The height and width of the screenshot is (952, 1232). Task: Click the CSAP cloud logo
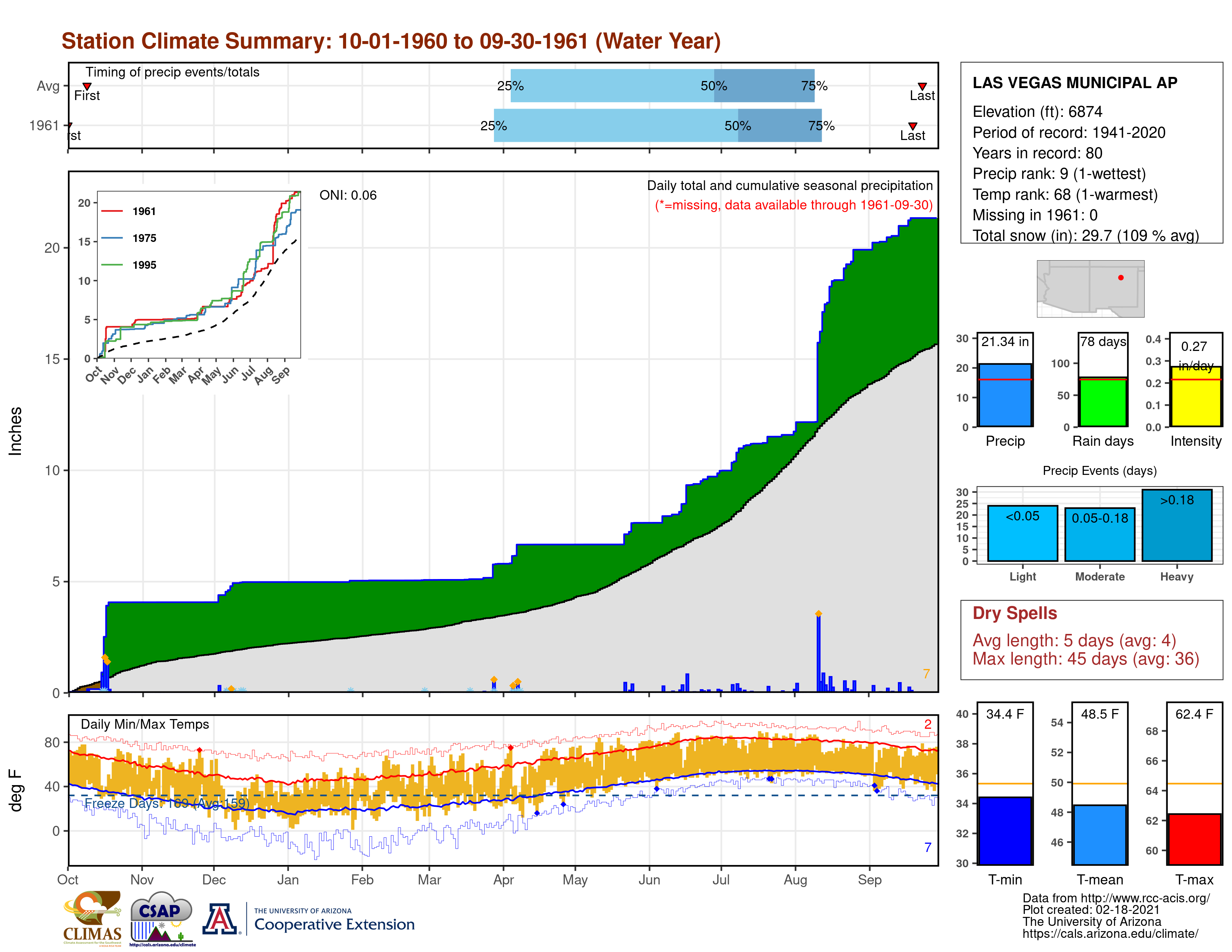pyautogui.click(x=162, y=918)
